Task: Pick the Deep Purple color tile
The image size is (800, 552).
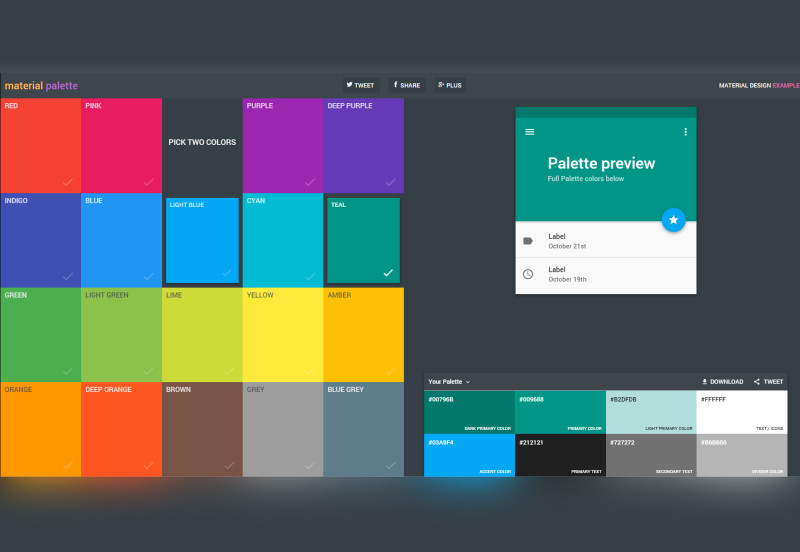Action: [x=363, y=145]
